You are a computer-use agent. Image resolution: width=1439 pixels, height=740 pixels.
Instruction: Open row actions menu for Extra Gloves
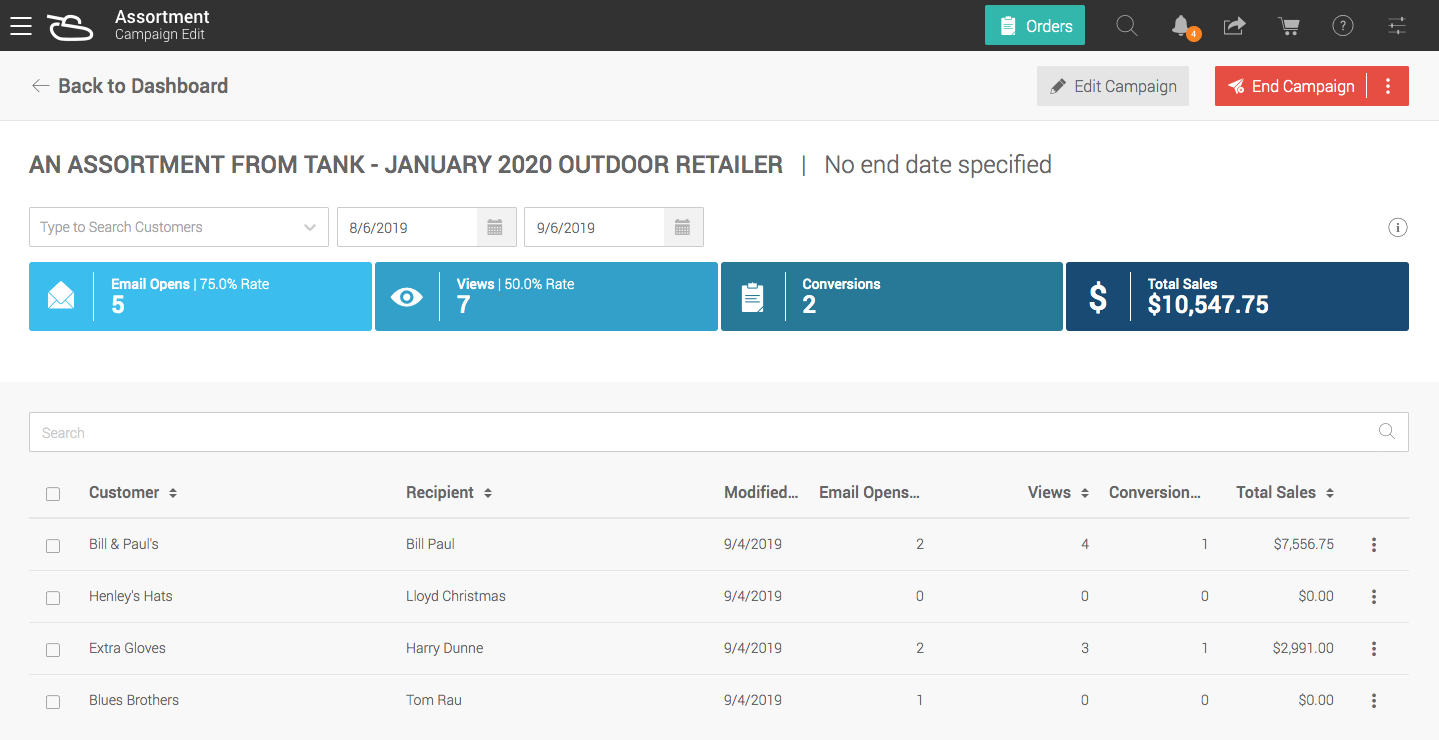coord(1374,649)
